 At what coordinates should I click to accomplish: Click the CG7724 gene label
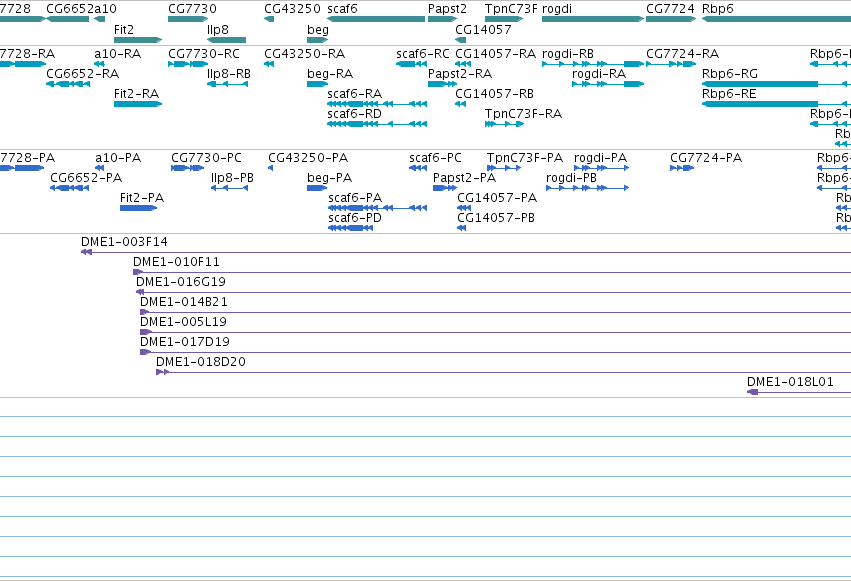[670, 9]
